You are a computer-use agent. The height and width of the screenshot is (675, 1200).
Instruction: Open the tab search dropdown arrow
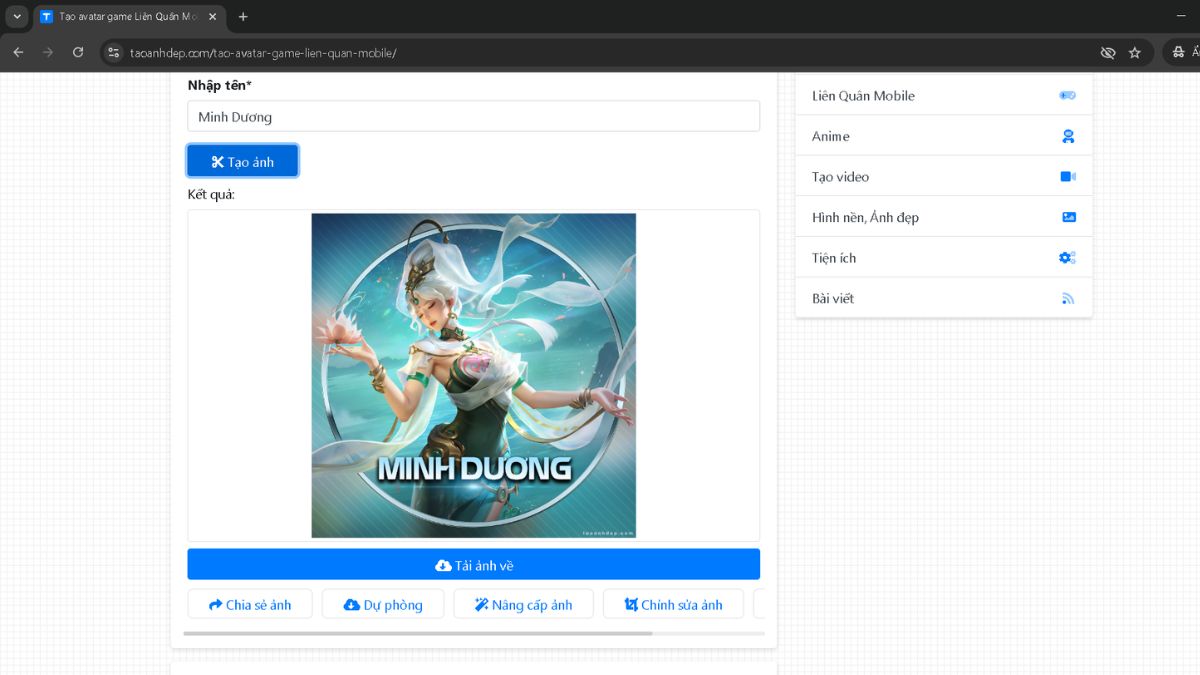(17, 17)
